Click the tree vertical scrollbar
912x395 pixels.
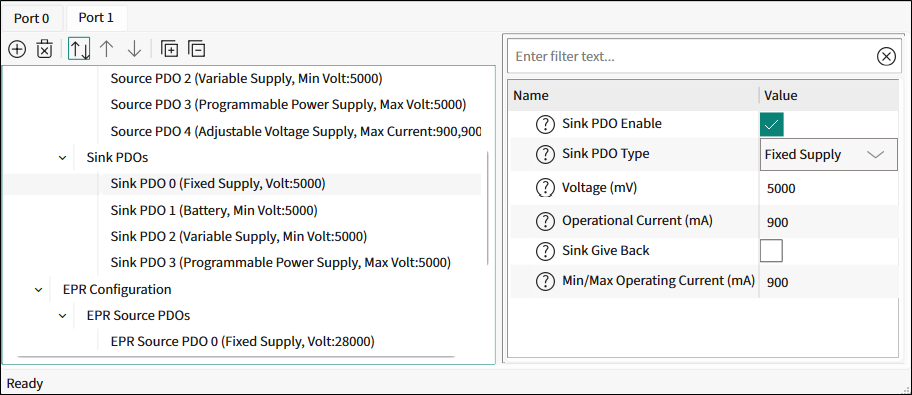click(x=487, y=208)
